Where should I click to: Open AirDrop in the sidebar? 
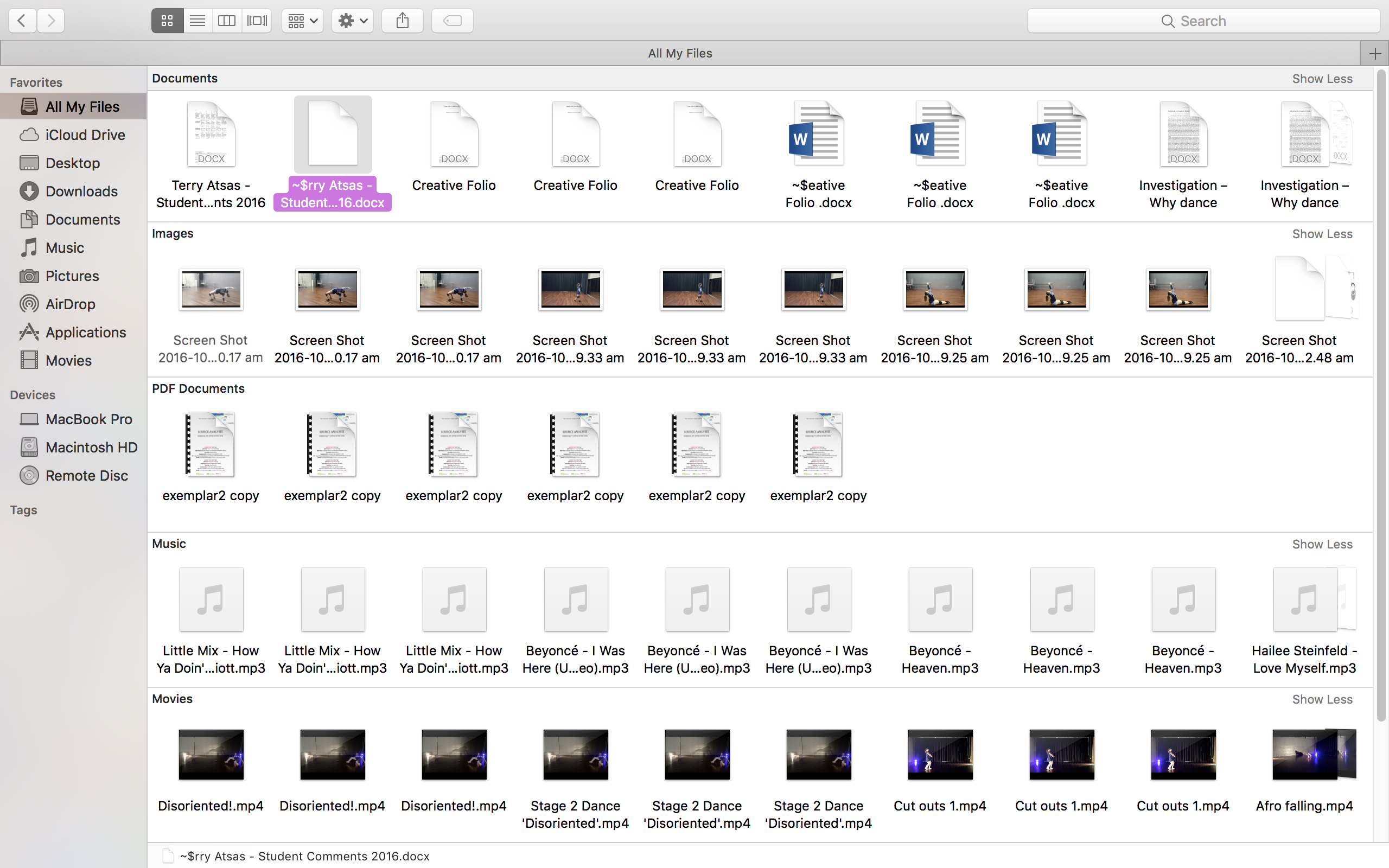[70, 304]
